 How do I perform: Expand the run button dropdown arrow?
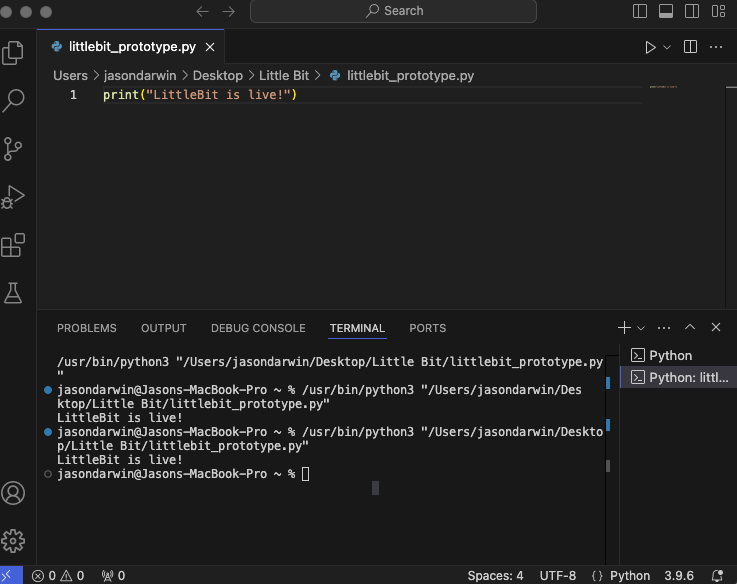(x=667, y=47)
